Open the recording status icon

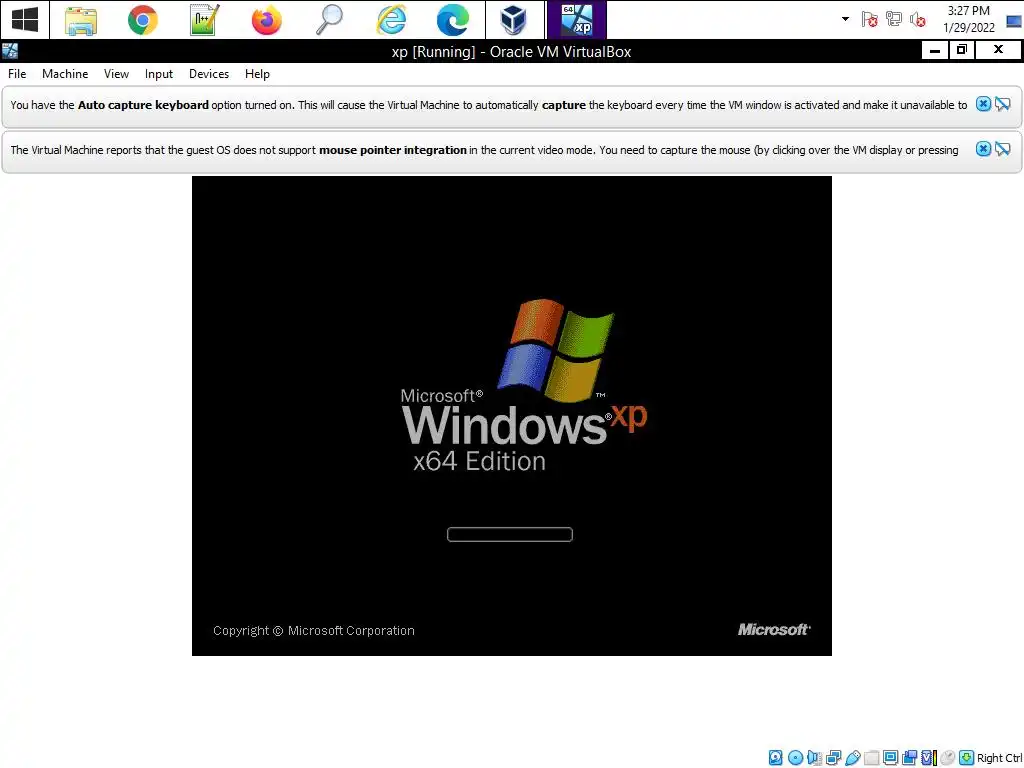point(909,758)
